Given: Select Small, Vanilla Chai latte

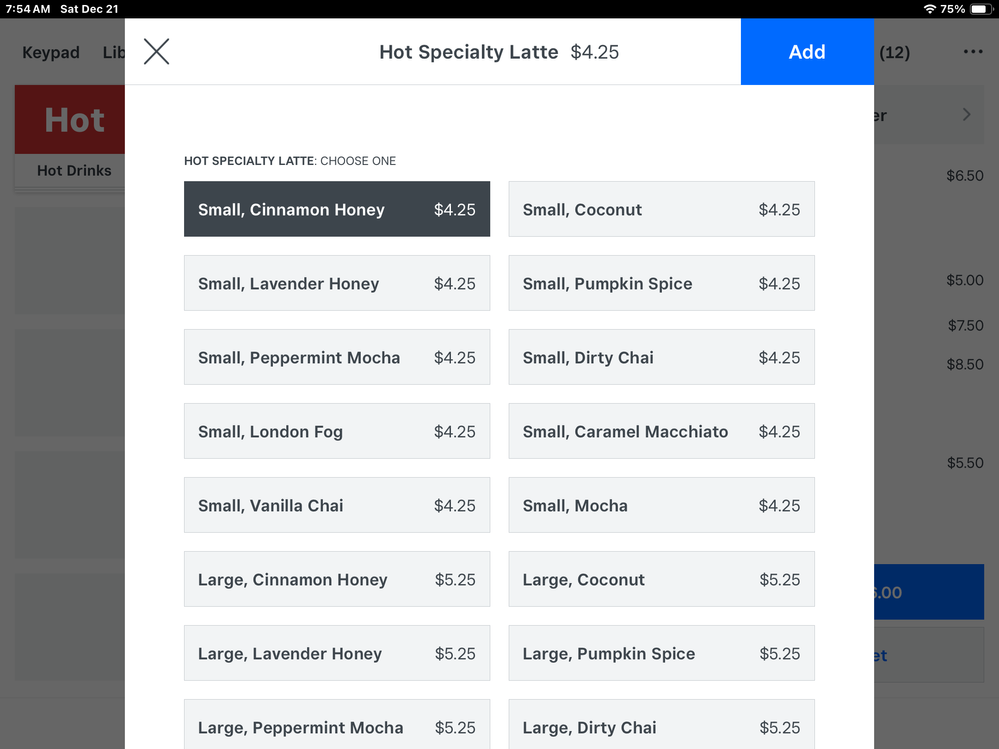Looking at the screenshot, I should (x=336, y=505).
